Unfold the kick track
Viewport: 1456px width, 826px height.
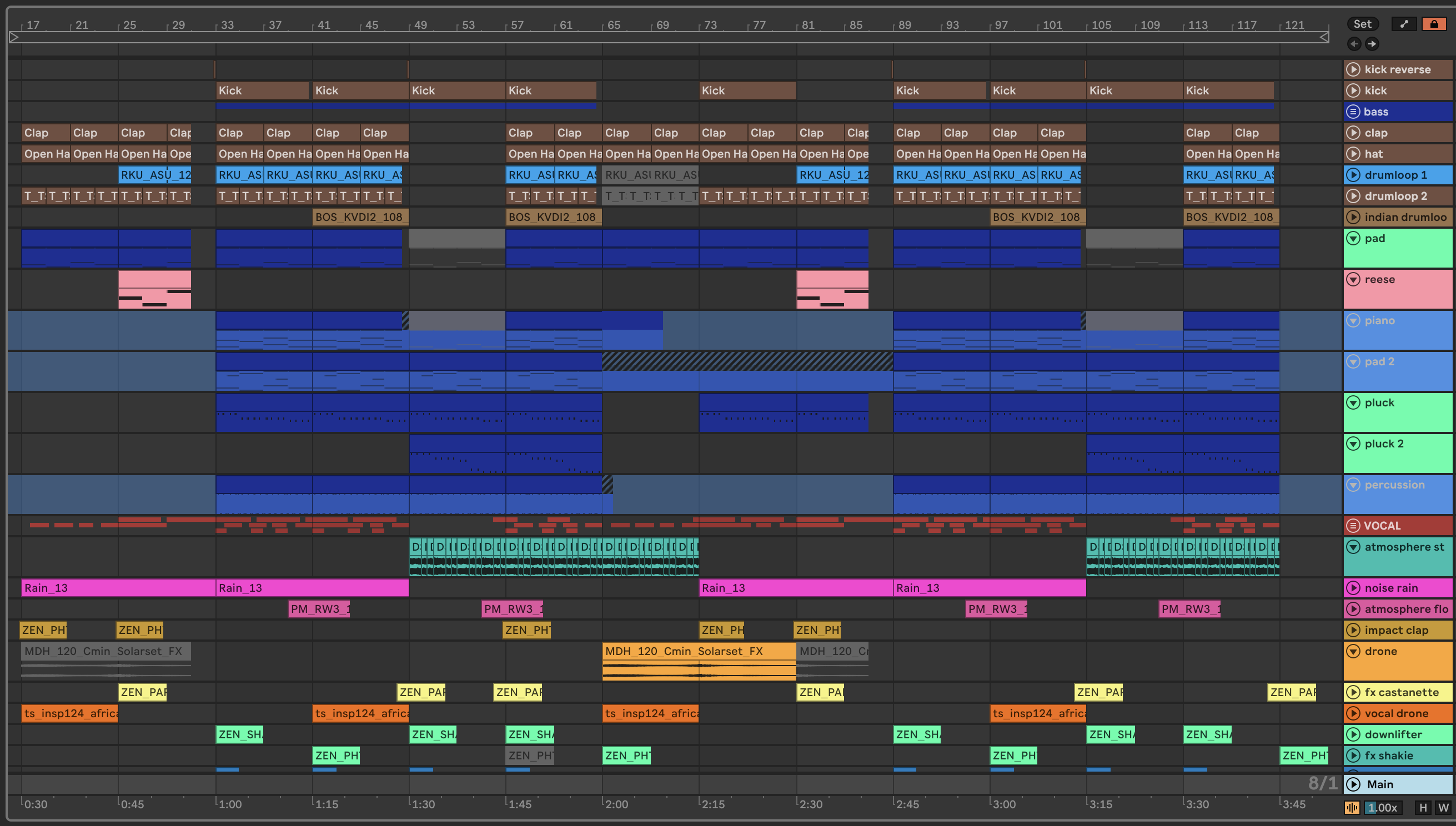pos(1353,90)
